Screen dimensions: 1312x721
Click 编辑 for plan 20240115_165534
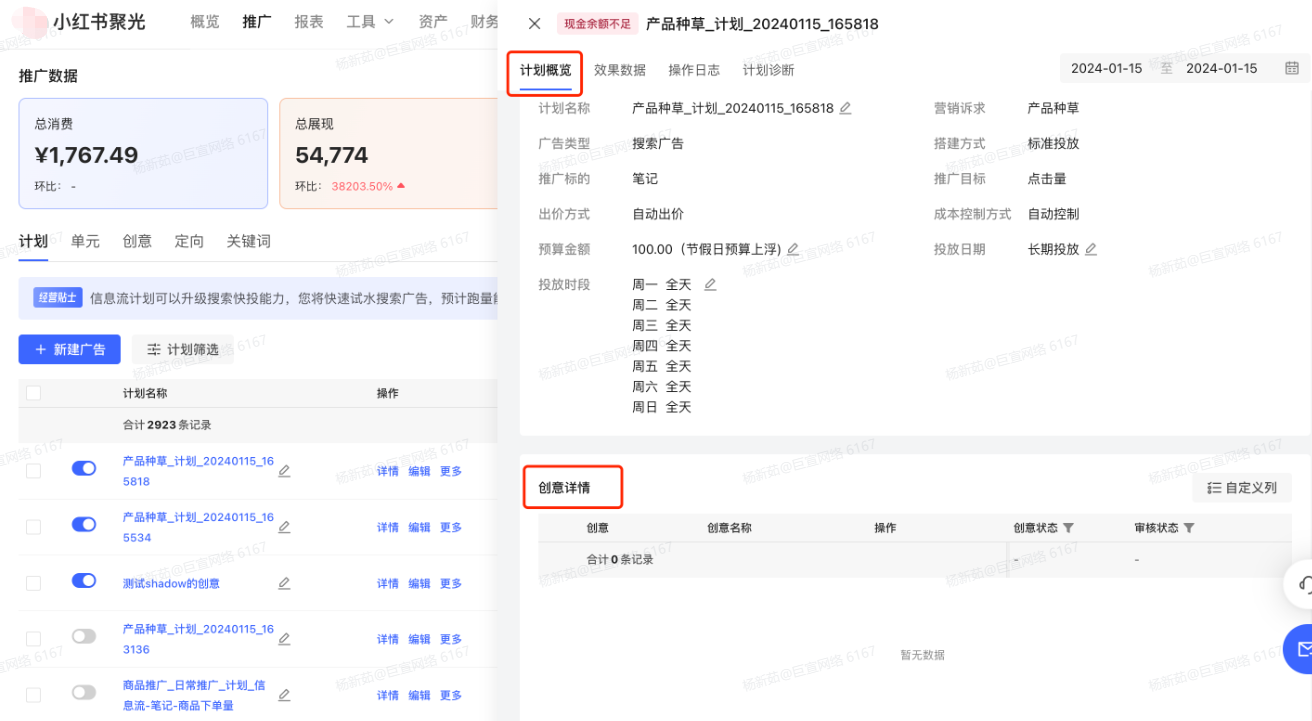coord(420,527)
